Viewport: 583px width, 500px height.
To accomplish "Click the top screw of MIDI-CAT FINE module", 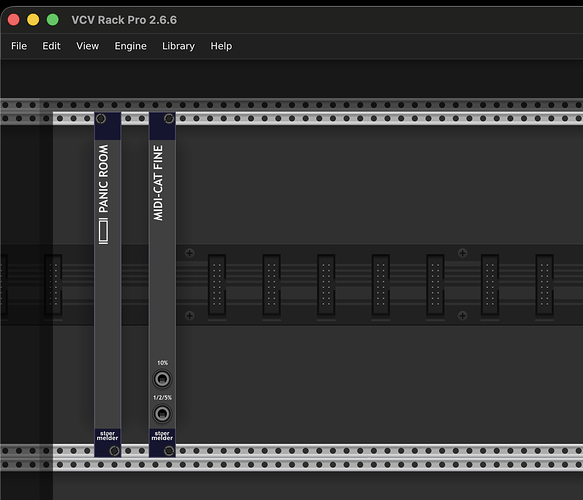I will [x=169, y=119].
